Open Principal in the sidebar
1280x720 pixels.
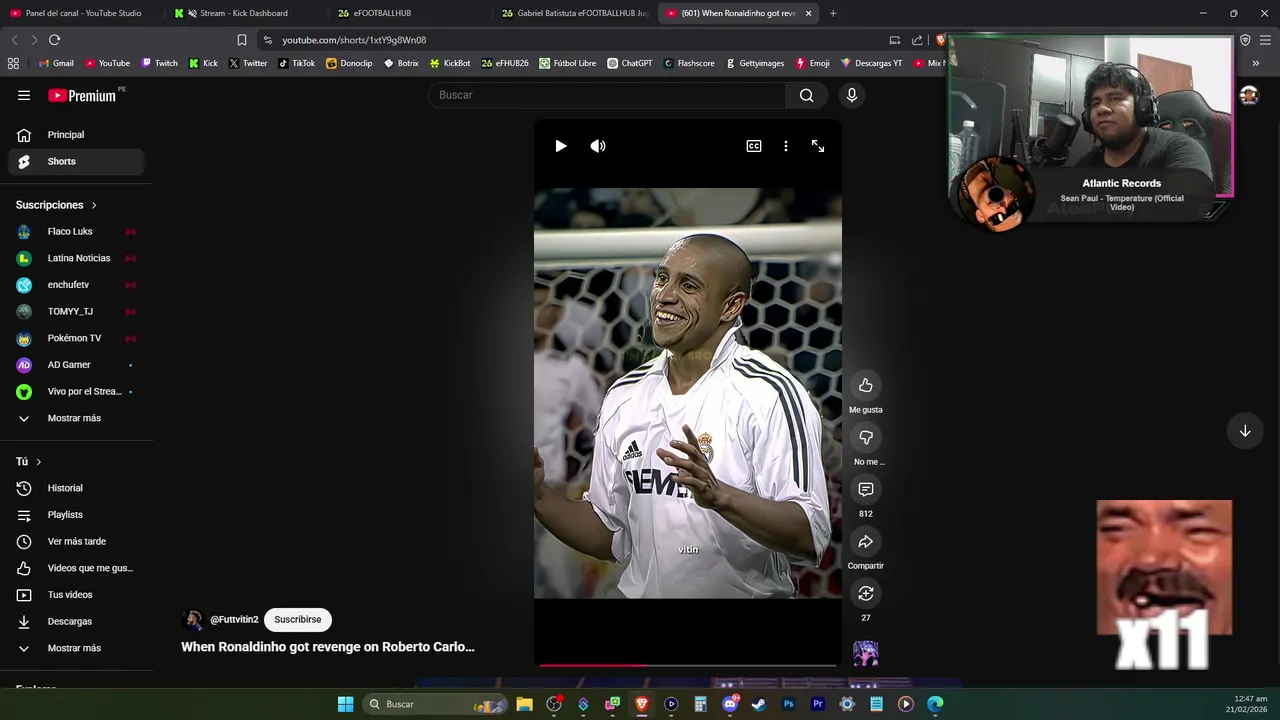tap(76, 135)
